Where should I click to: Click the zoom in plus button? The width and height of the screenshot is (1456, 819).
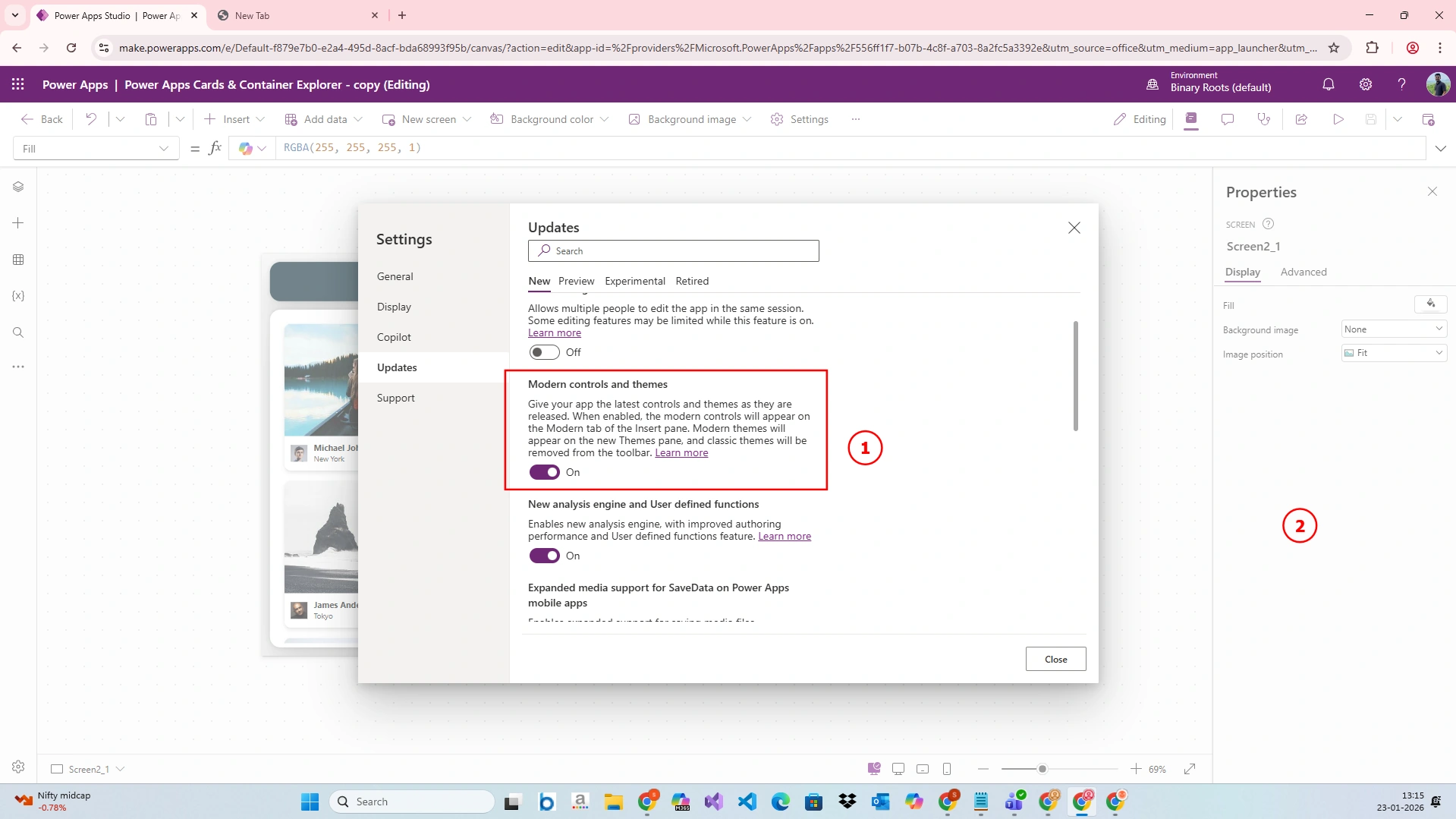click(1136, 769)
